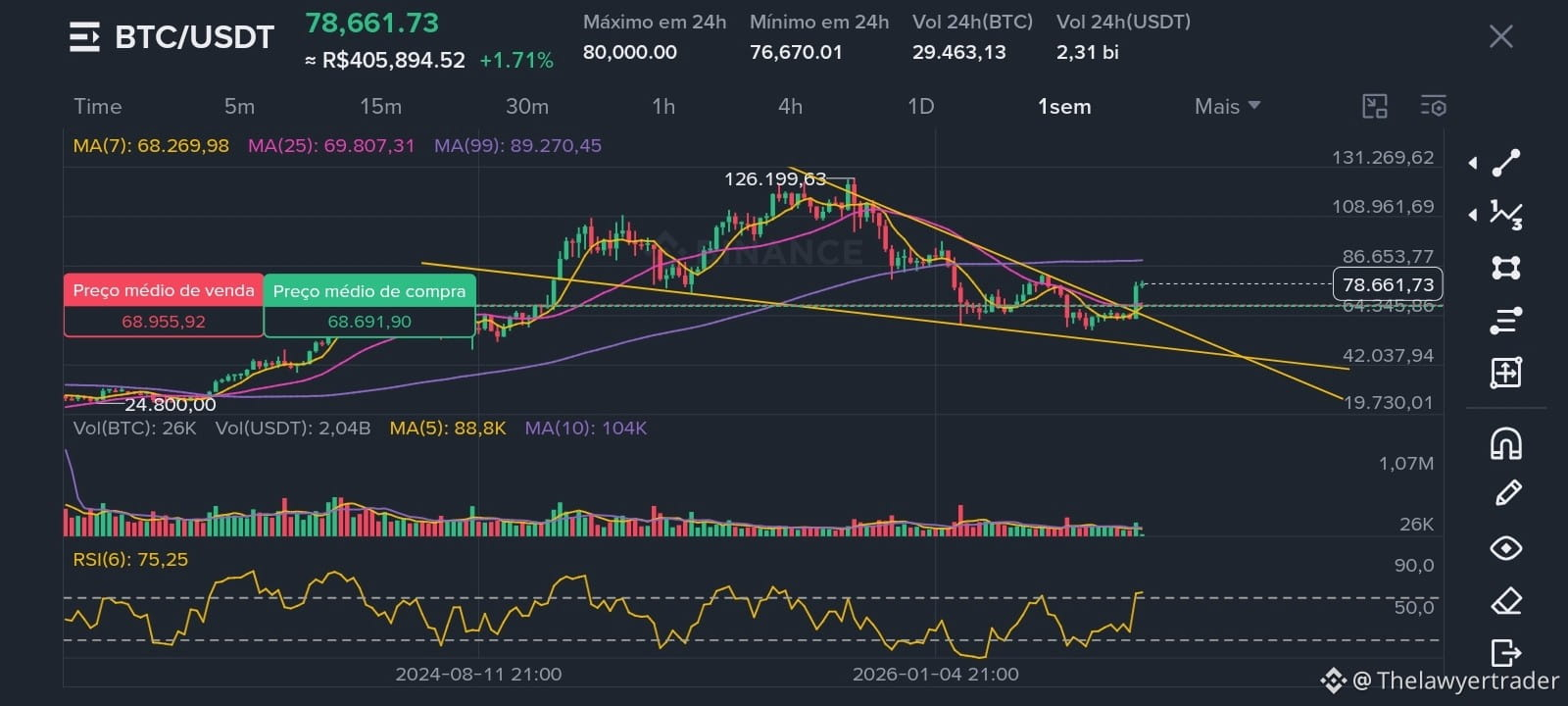Viewport: 1568px width, 706px height.
Task: Click the RSI(6): 75,25 indicator label
Action: click(x=130, y=560)
